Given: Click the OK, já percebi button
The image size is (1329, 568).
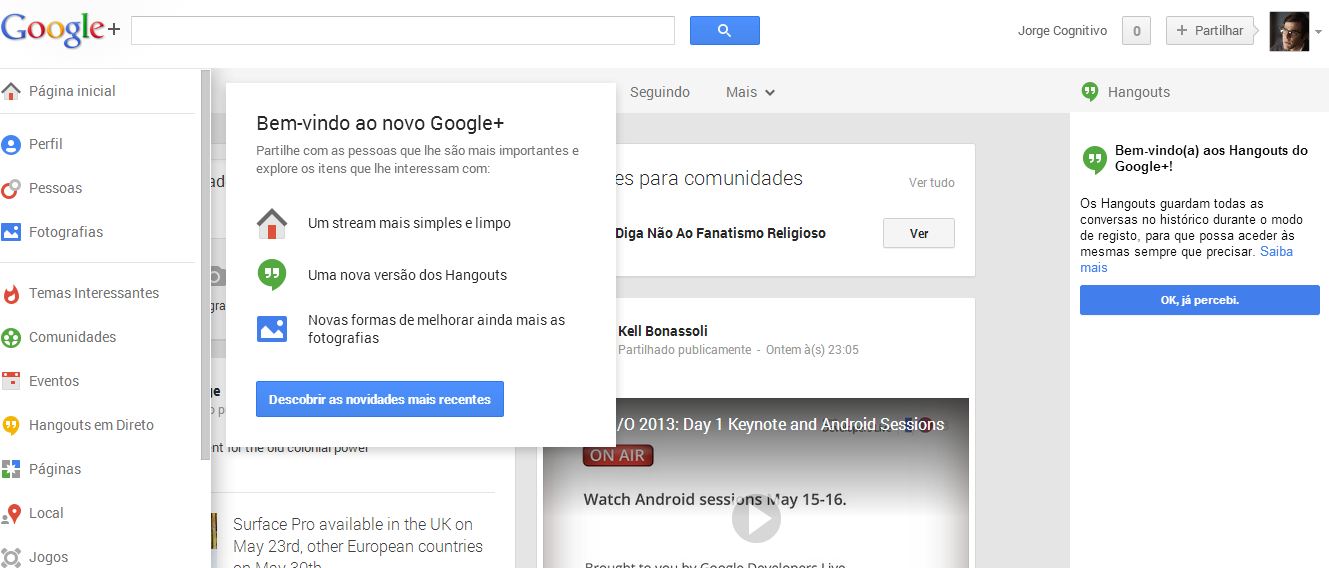Looking at the screenshot, I should pos(1200,300).
